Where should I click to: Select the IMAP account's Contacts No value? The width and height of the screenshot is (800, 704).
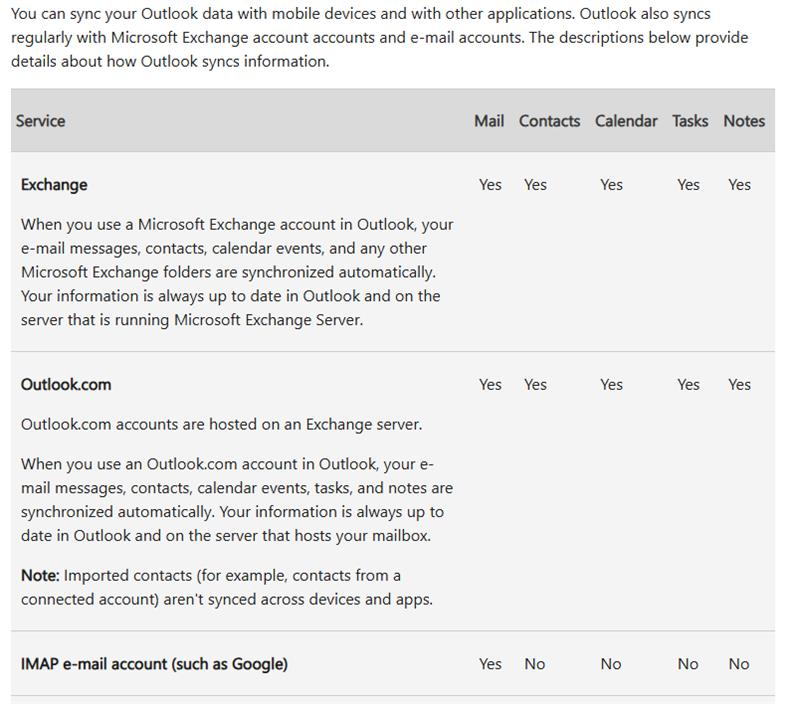(535, 664)
